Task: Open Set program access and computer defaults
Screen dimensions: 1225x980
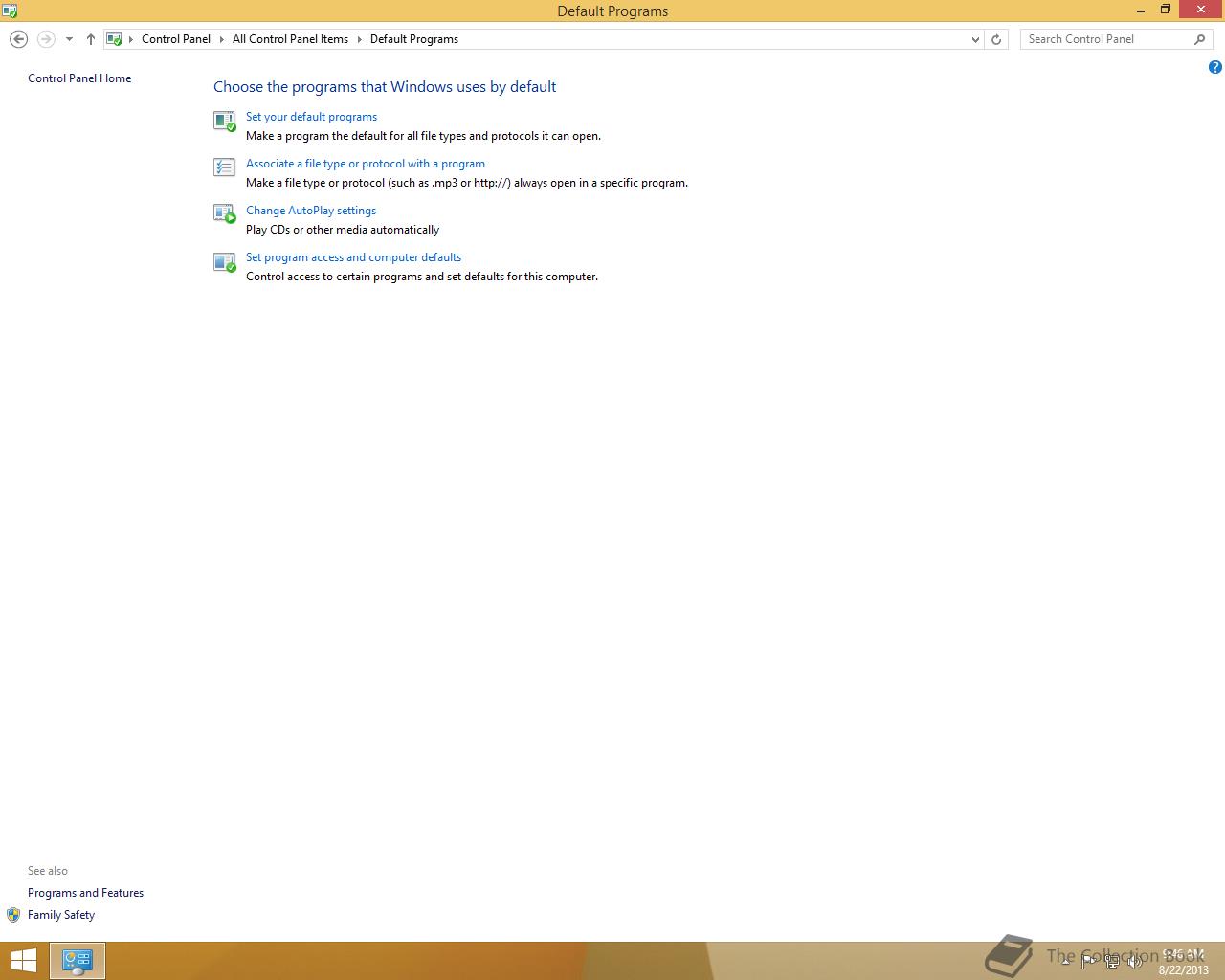Action: [x=353, y=257]
